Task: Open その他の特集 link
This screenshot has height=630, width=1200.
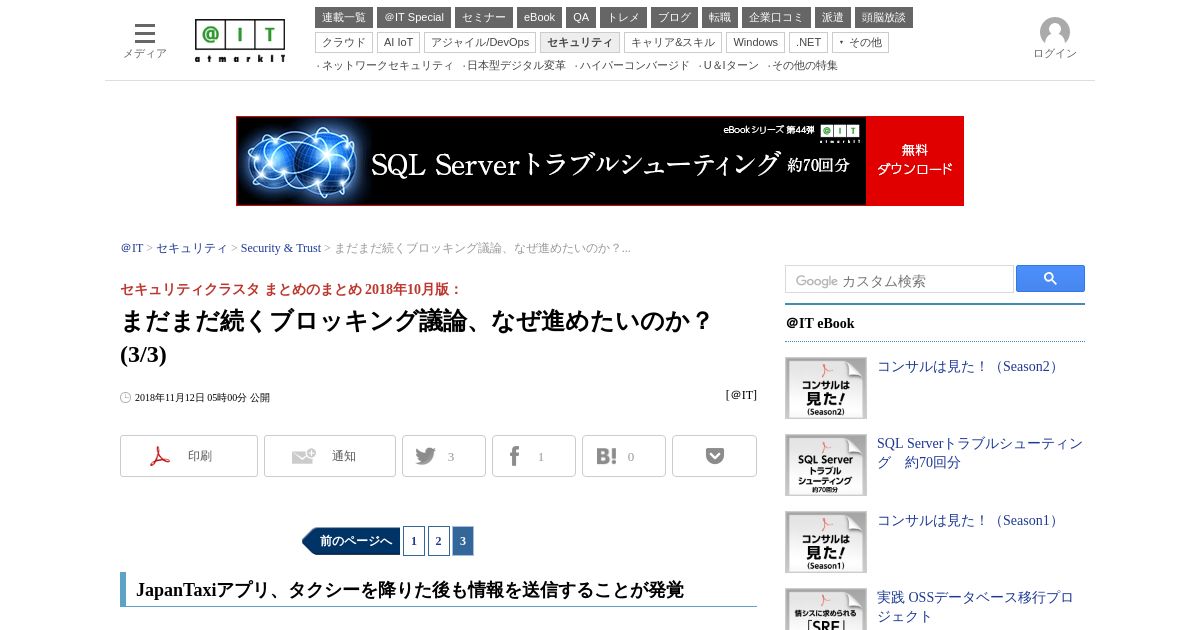Action: click(803, 66)
